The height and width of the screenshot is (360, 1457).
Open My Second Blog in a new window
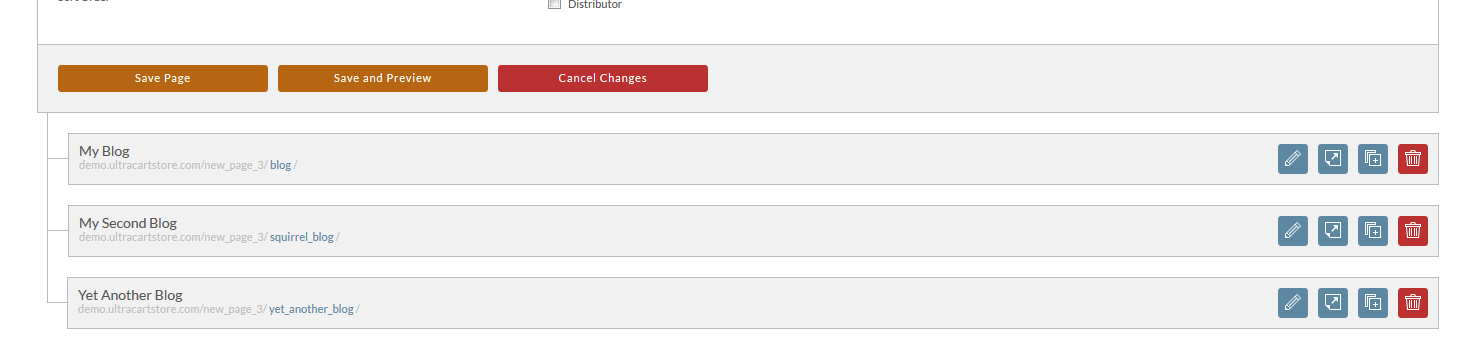click(1333, 231)
